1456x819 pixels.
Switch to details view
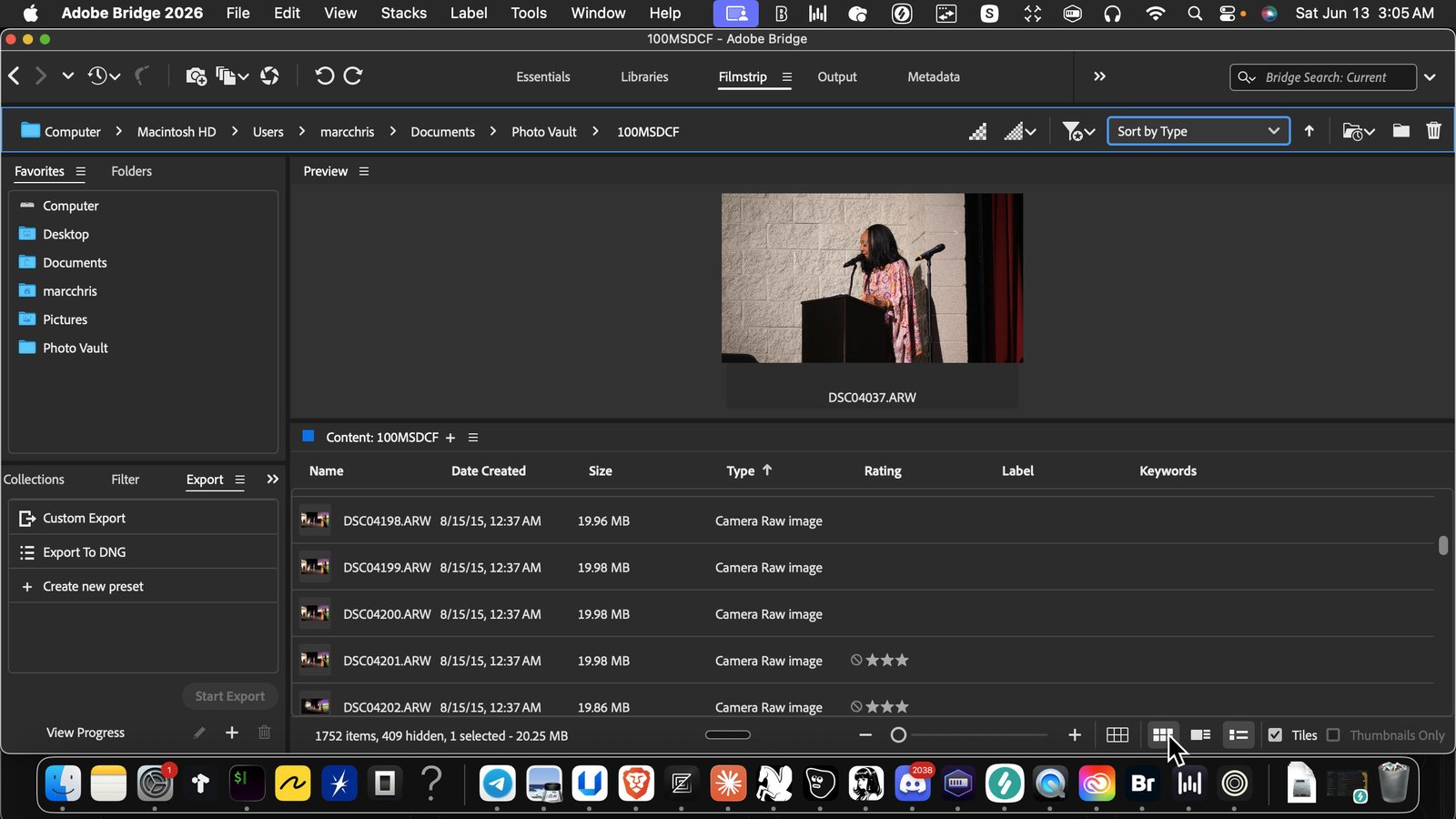[1200, 735]
